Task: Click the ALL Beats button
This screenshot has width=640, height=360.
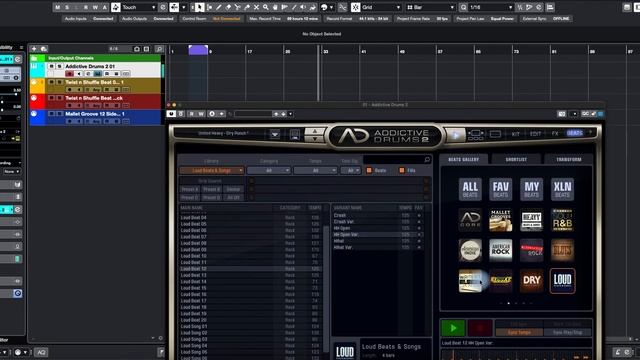Action: [x=470, y=189]
